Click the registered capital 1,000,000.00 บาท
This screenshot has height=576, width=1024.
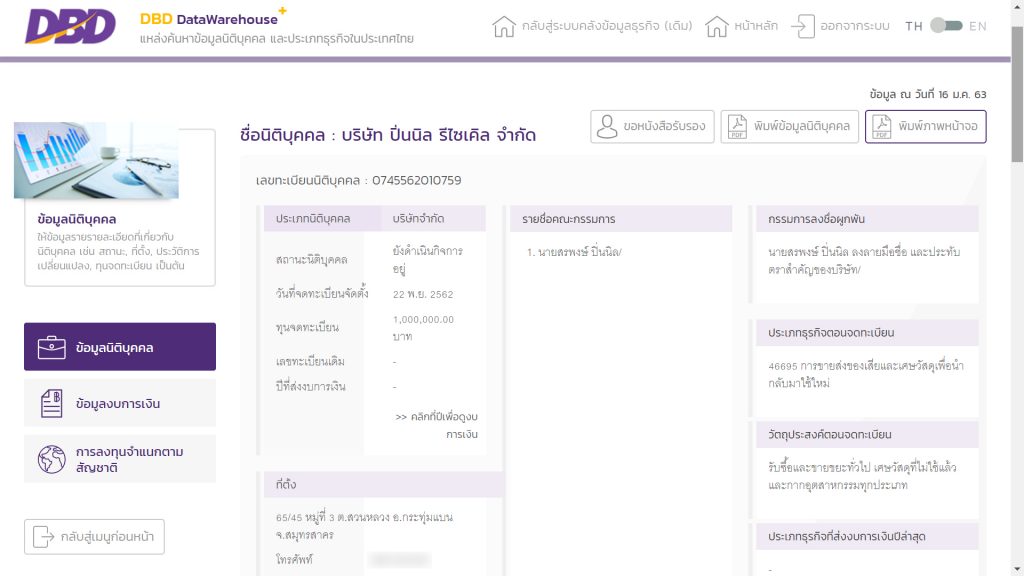423,328
